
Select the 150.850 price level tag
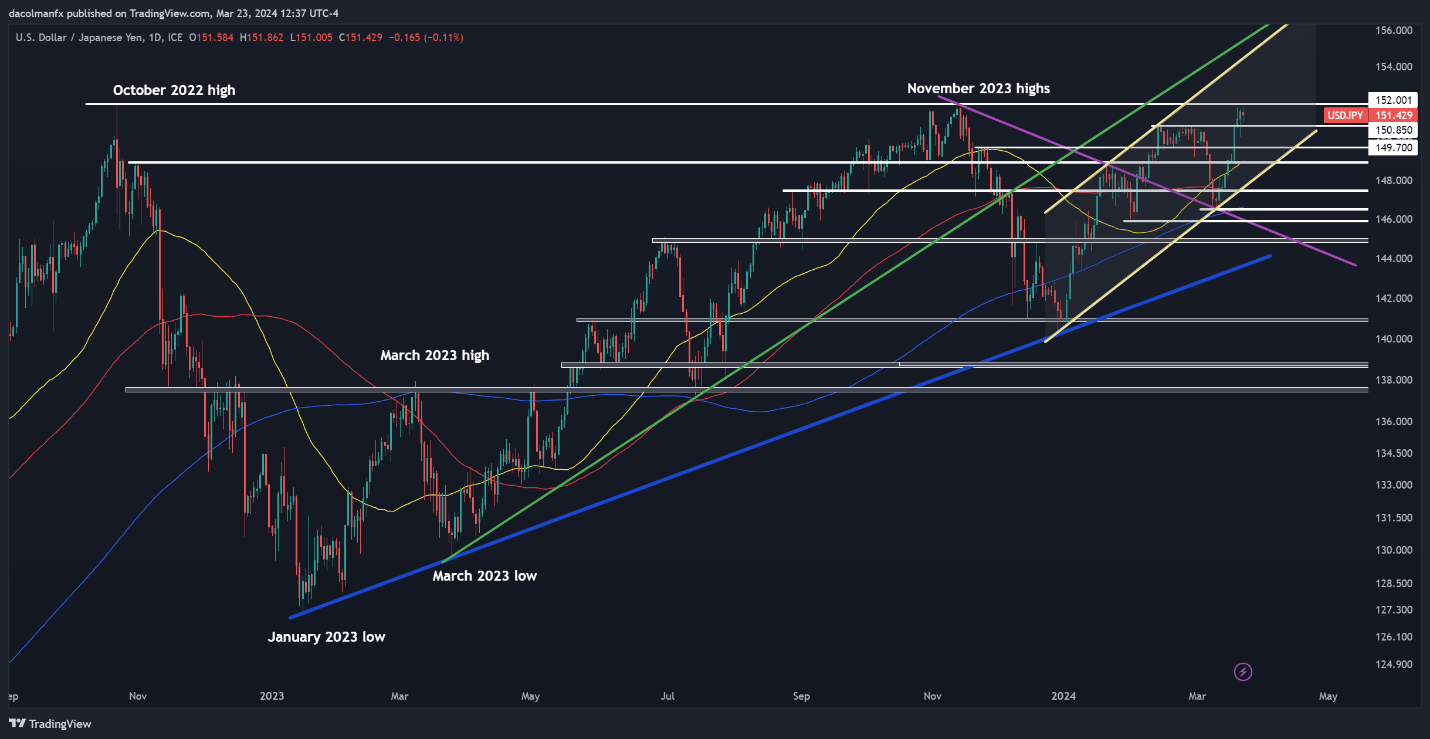click(x=1394, y=130)
